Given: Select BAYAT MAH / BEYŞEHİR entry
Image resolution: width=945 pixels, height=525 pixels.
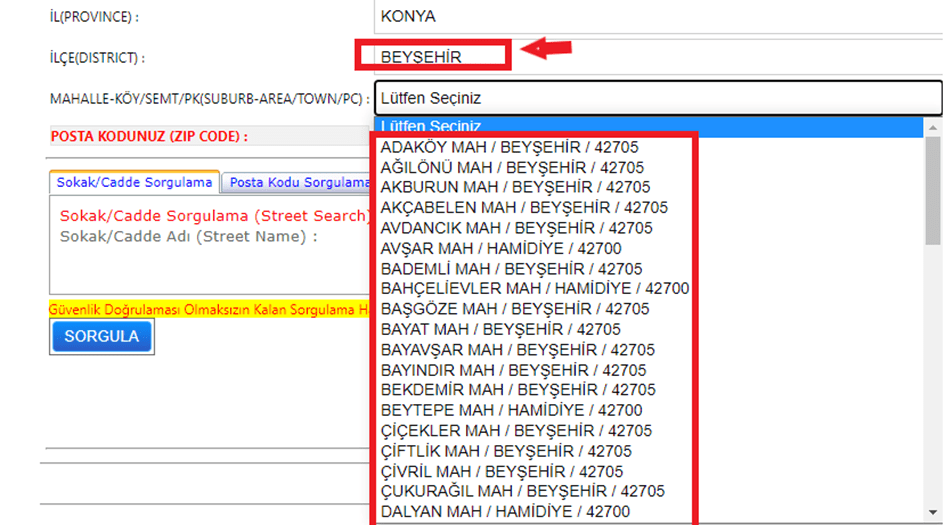Looking at the screenshot, I should (x=500, y=329).
